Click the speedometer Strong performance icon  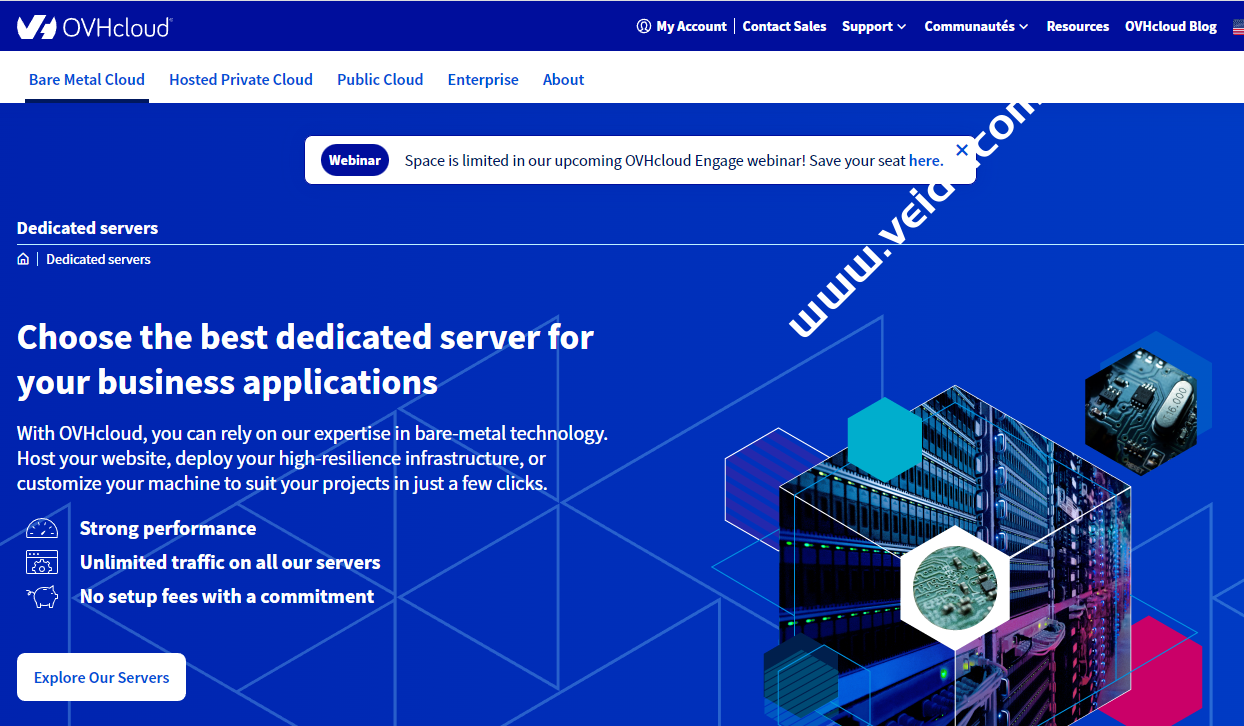tap(42, 529)
